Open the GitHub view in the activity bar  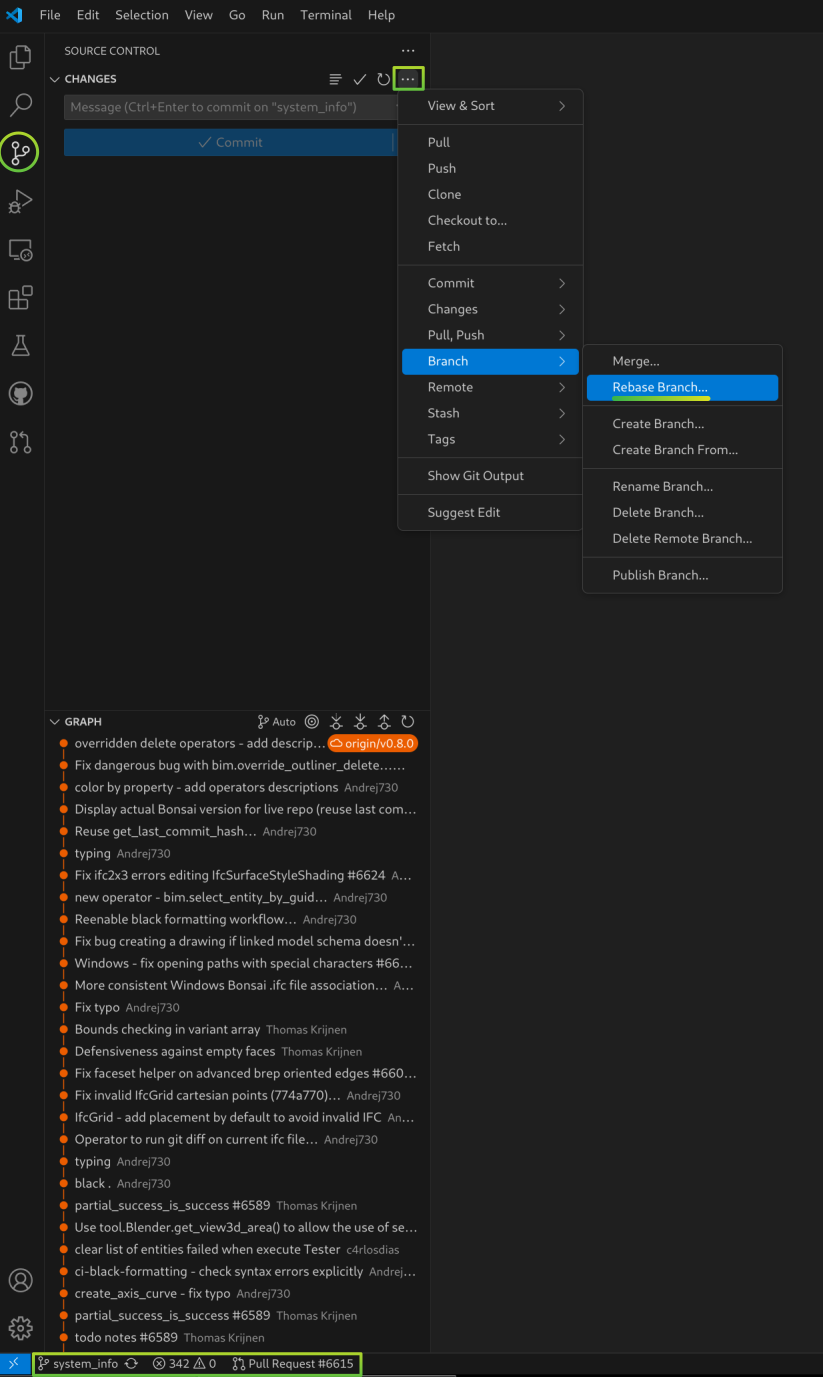(21, 393)
